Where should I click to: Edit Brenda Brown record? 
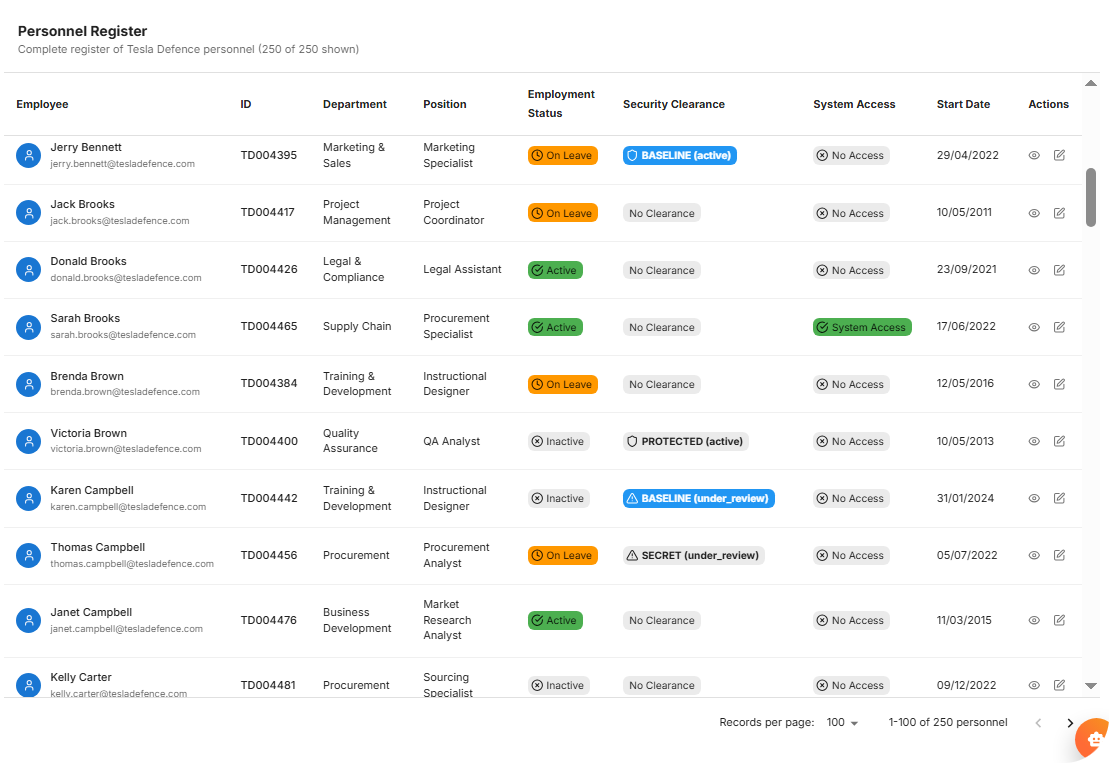1059,384
